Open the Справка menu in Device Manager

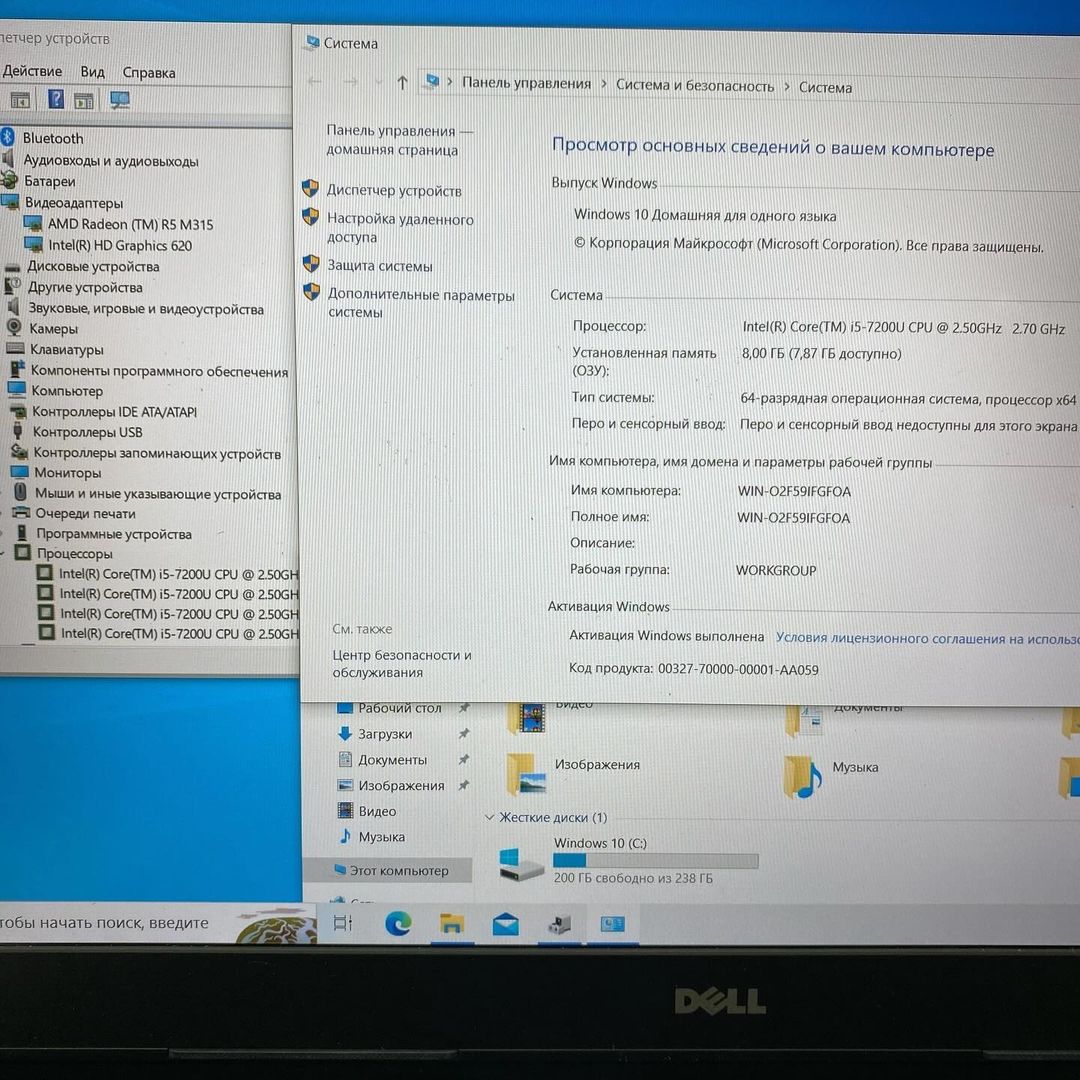[149, 72]
